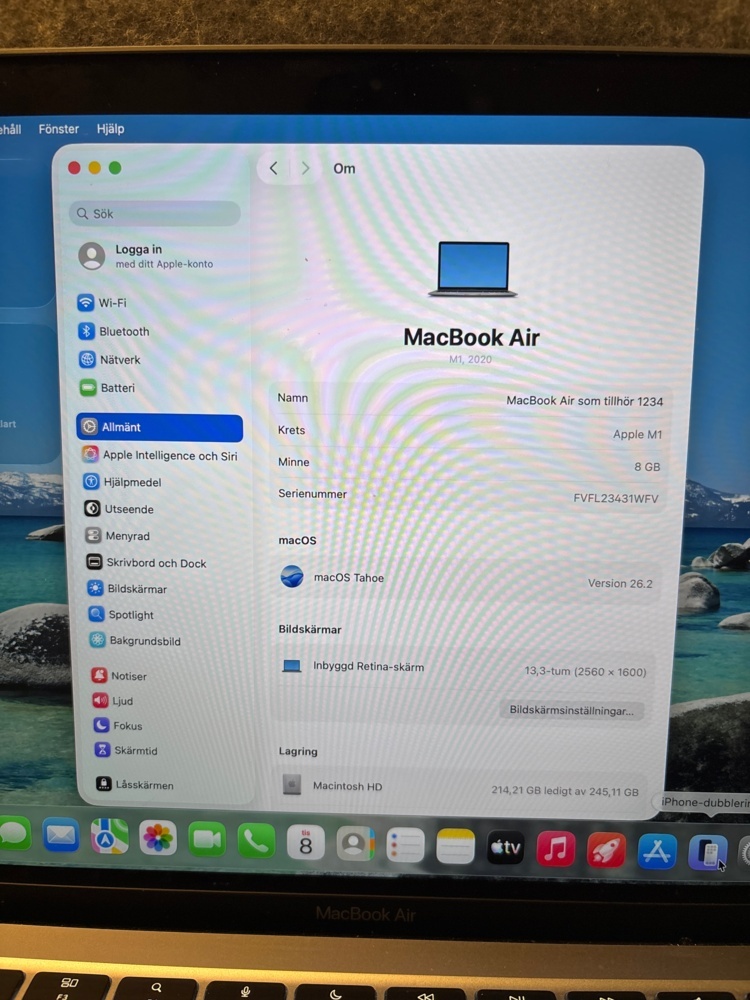Focus the Sök search field

tap(155, 214)
